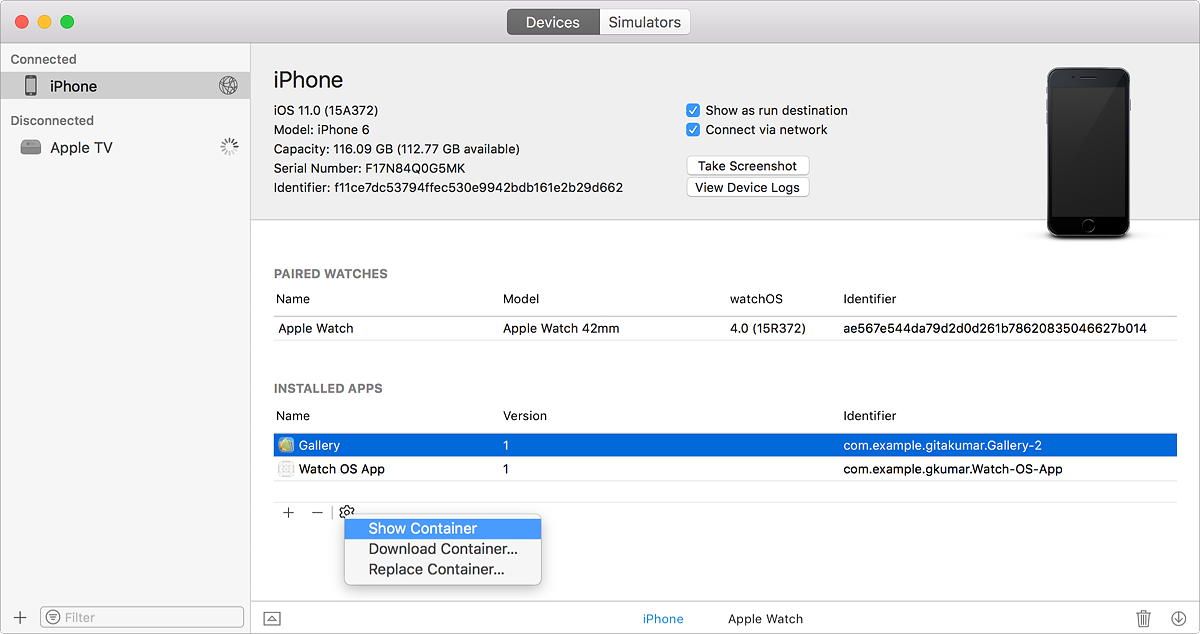Viewport: 1200px width, 634px height.
Task: Uncheck Connect via network
Action: tap(693, 129)
